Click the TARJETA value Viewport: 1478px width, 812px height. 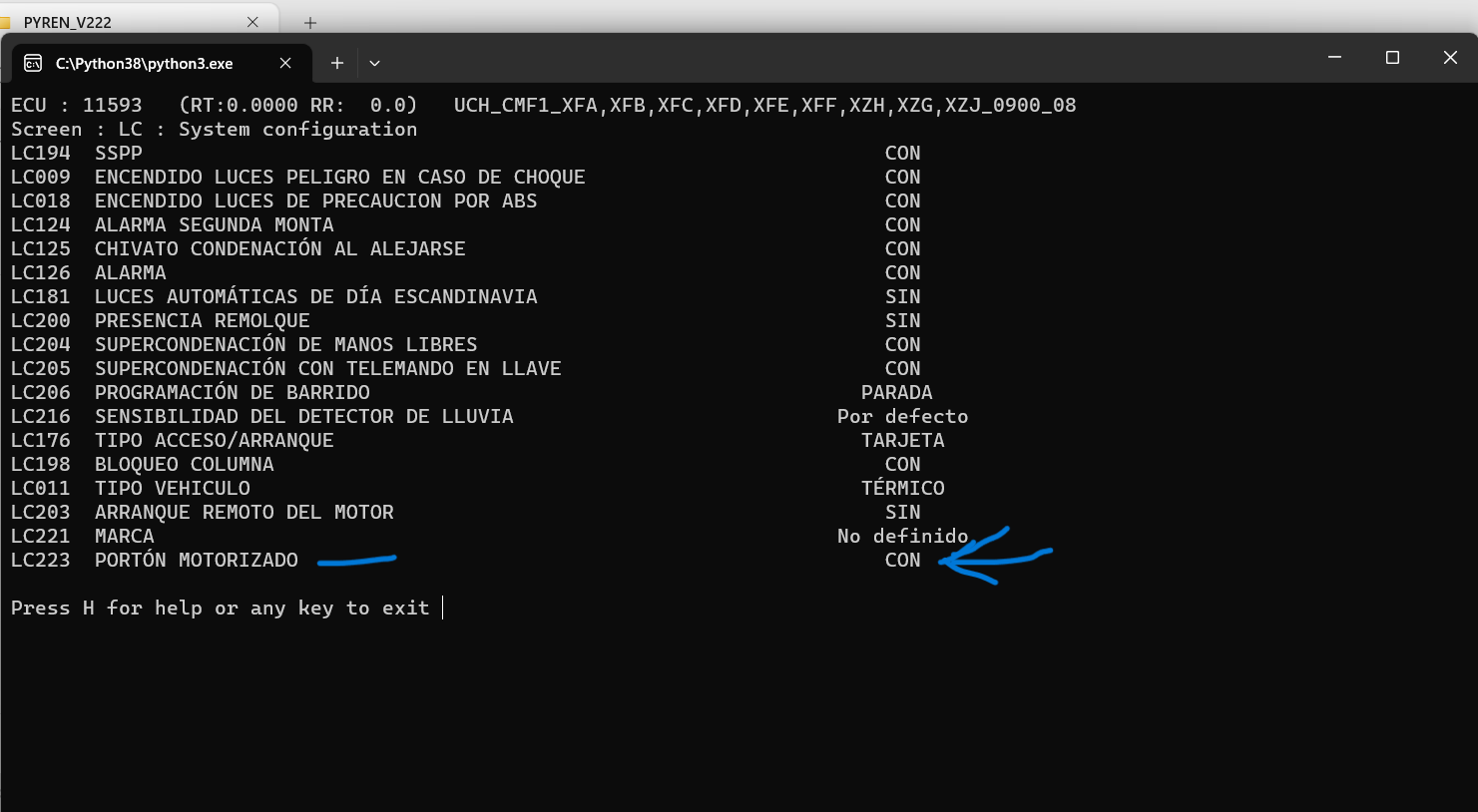point(903,440)
